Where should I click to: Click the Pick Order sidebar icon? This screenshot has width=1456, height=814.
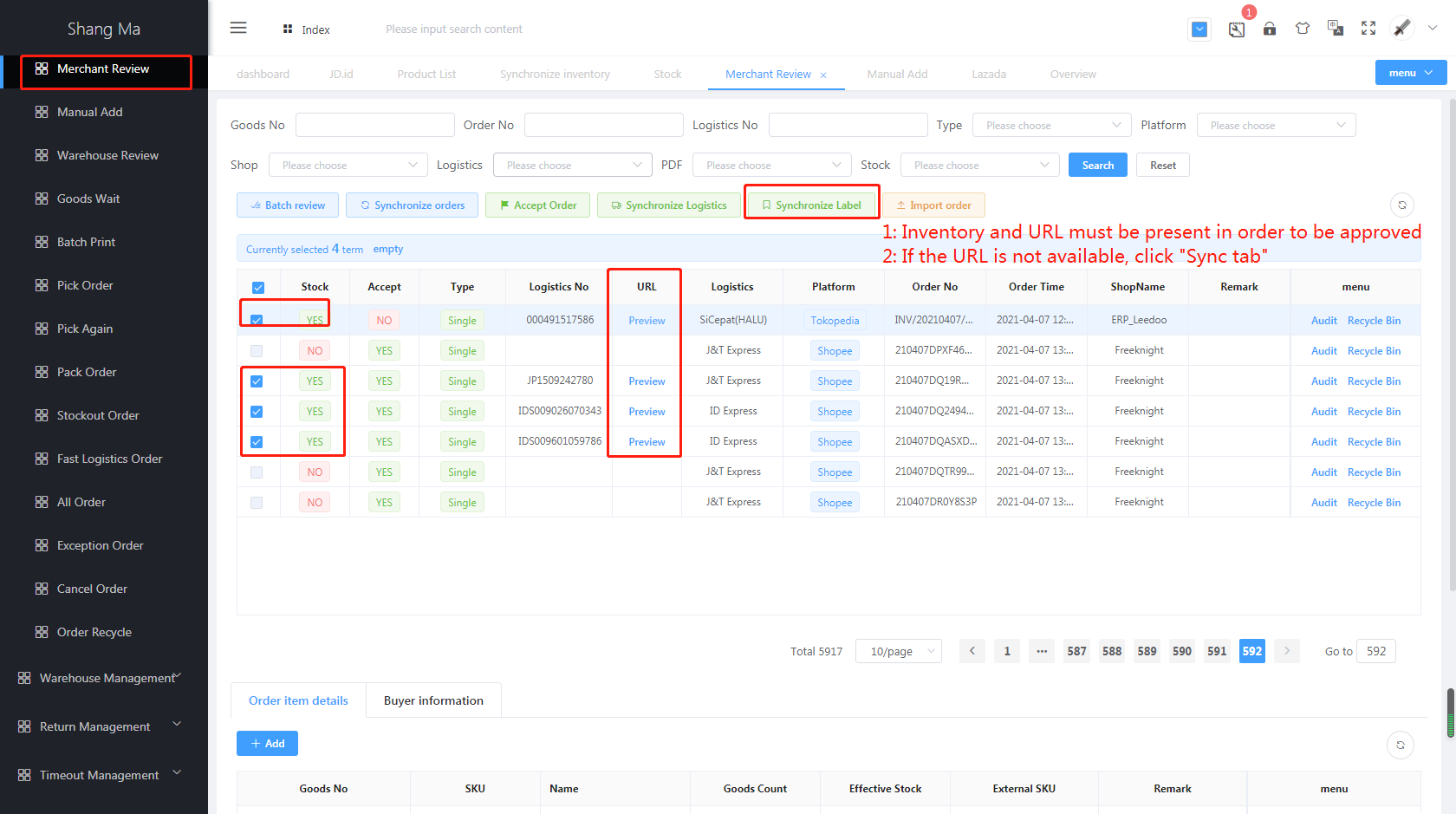coord(42,285)
